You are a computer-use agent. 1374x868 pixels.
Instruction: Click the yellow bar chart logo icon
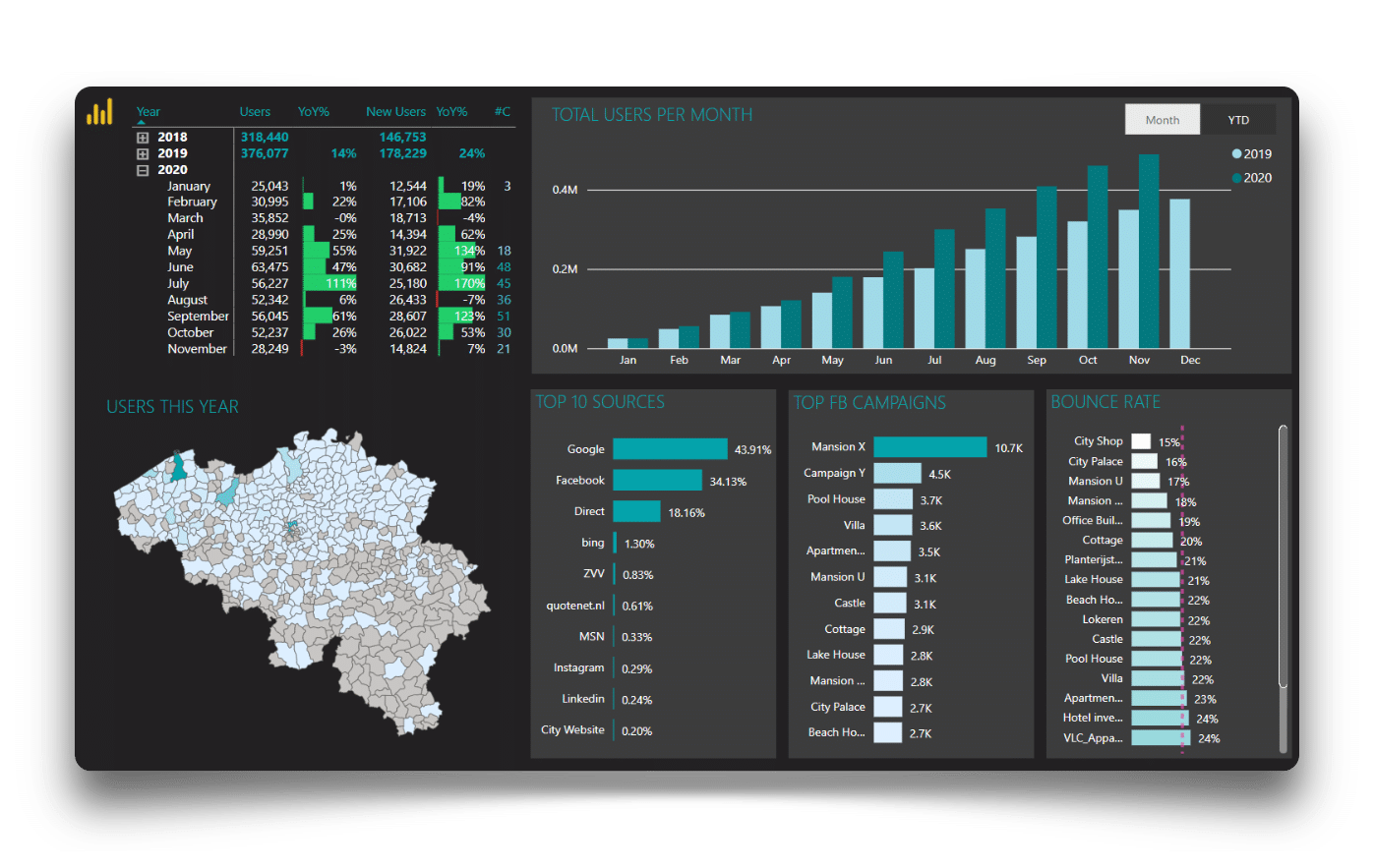[99, 112]
